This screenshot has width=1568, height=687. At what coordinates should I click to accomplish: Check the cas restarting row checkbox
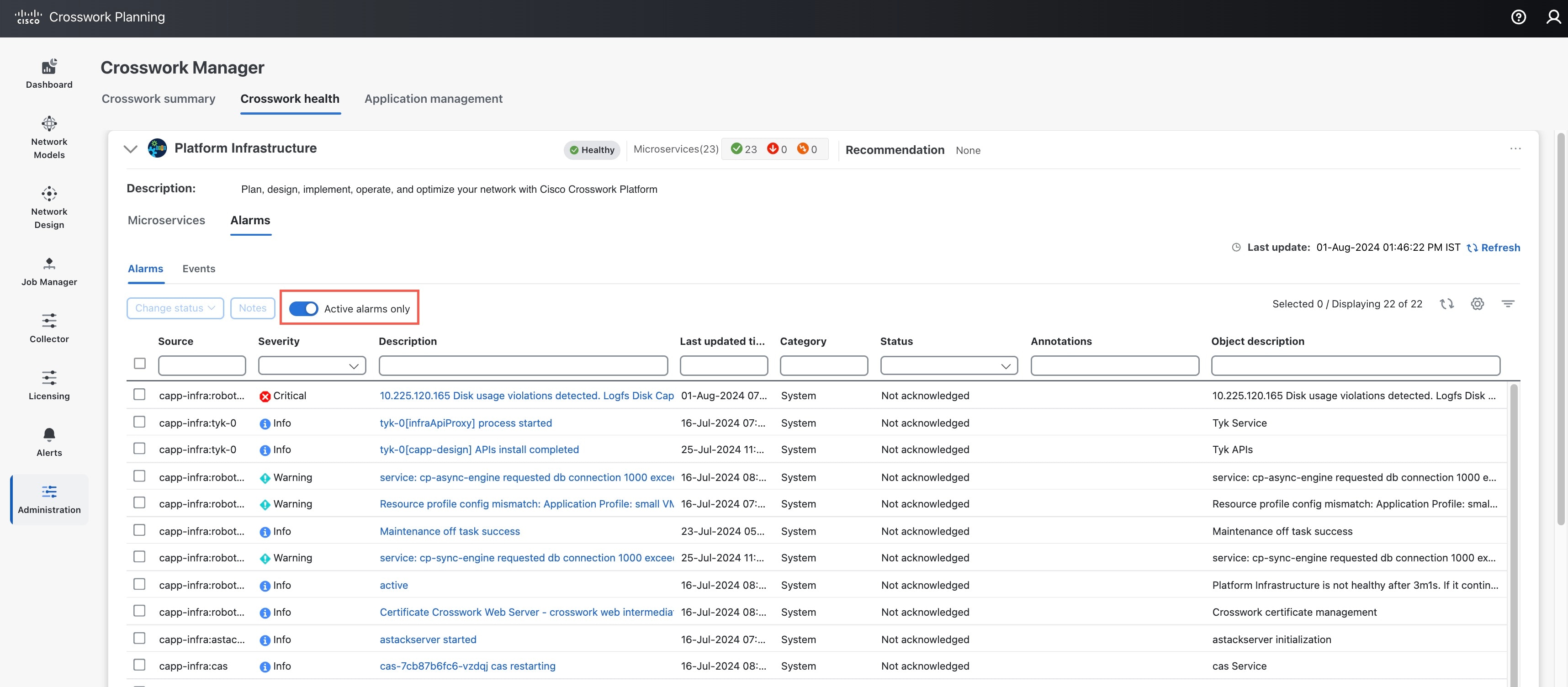[x=139, y=665]
